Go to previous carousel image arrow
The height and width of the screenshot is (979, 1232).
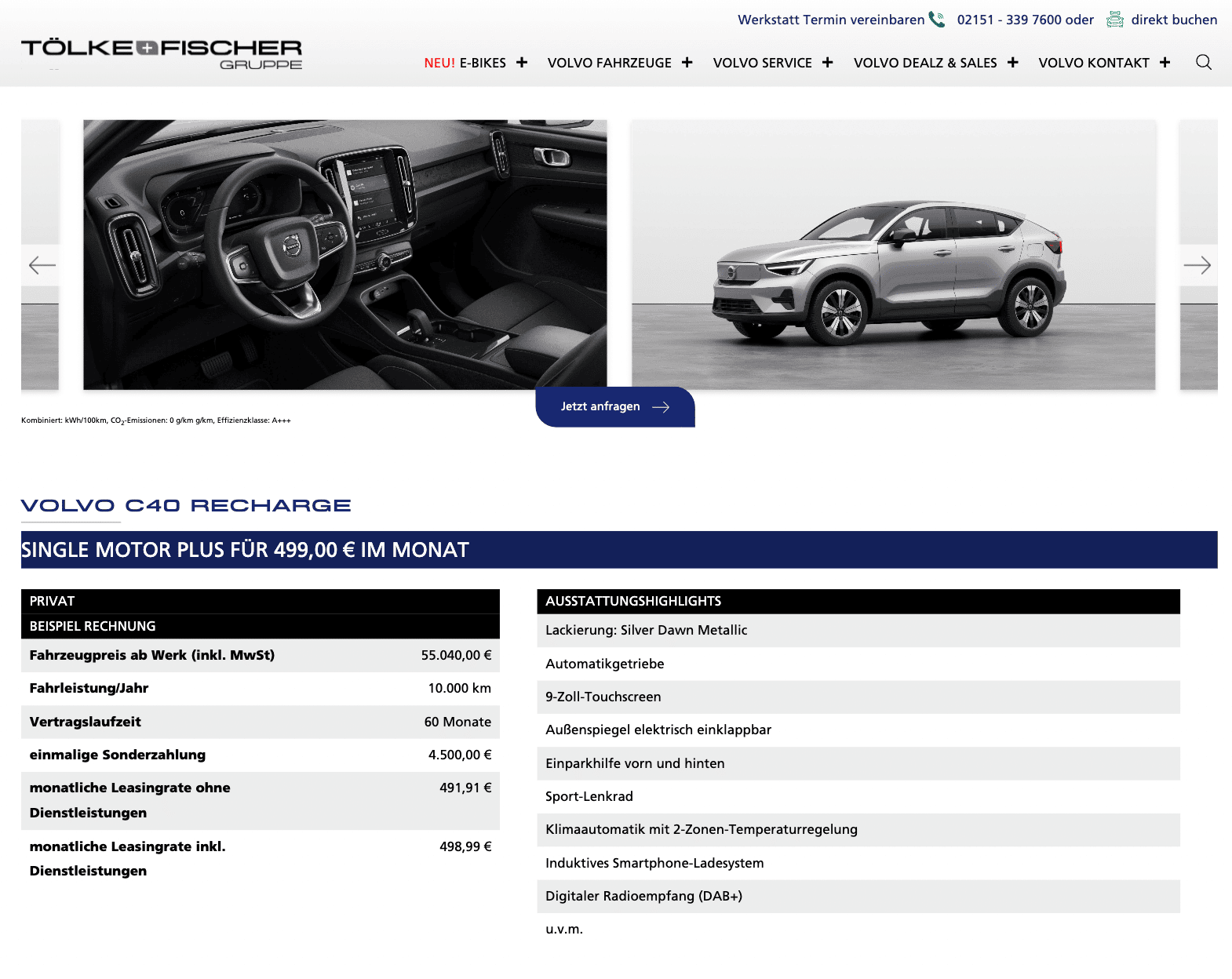pos(42,265)
